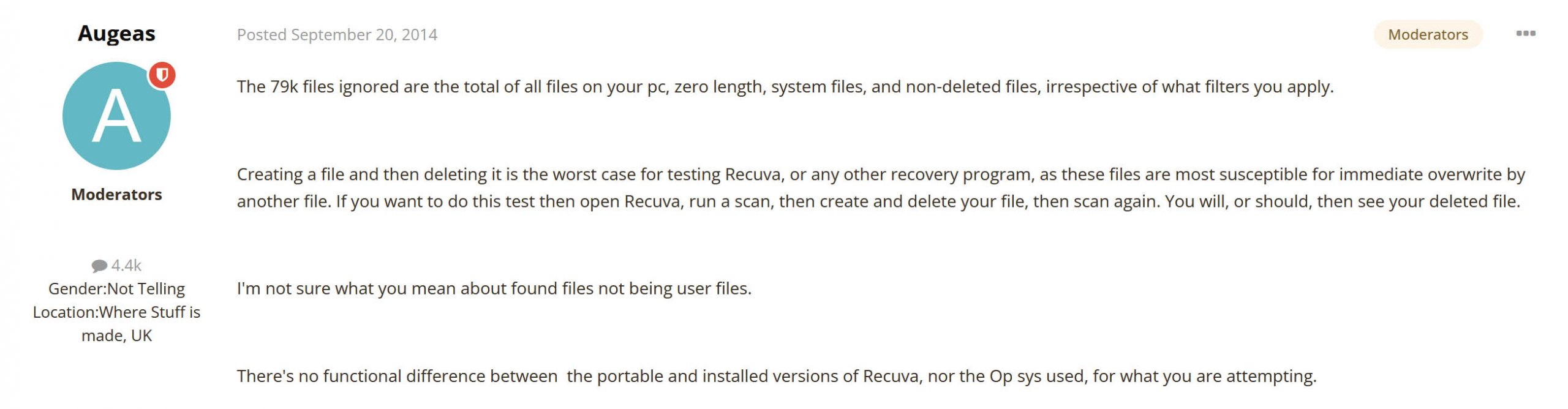Click the sentence "I'm not sure what you mean"
Image resolution: width=1568 pixels, height=409 pixels.
coord(494,288)
